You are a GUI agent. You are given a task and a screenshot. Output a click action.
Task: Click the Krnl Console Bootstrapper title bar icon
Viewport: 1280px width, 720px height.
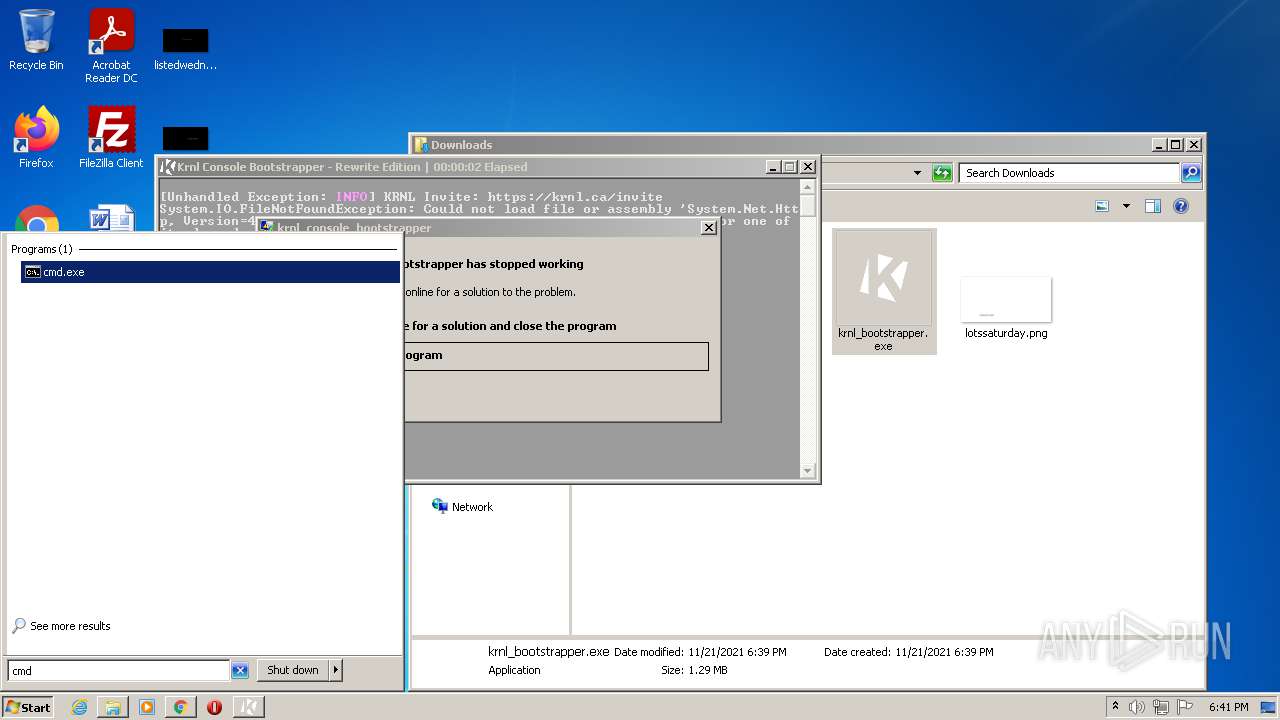point(168,167)
